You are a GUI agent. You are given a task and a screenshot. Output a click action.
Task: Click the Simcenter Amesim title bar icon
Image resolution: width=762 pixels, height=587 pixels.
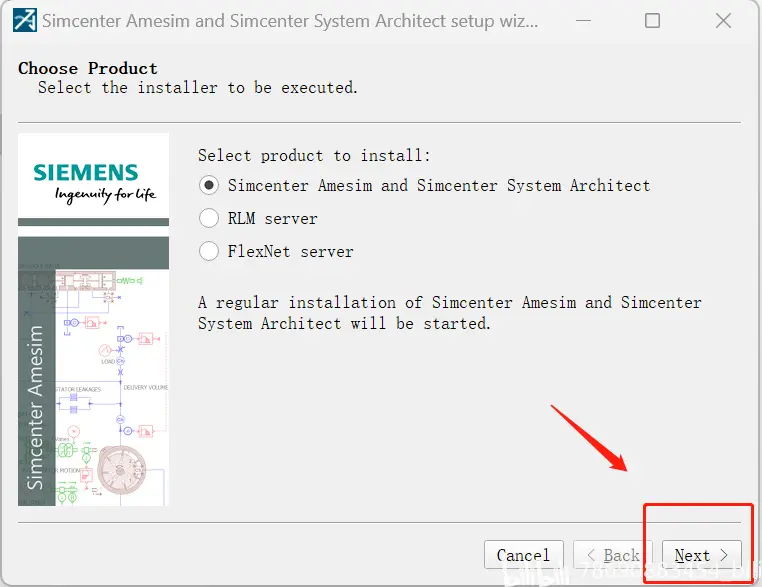(x=25, y=20)
